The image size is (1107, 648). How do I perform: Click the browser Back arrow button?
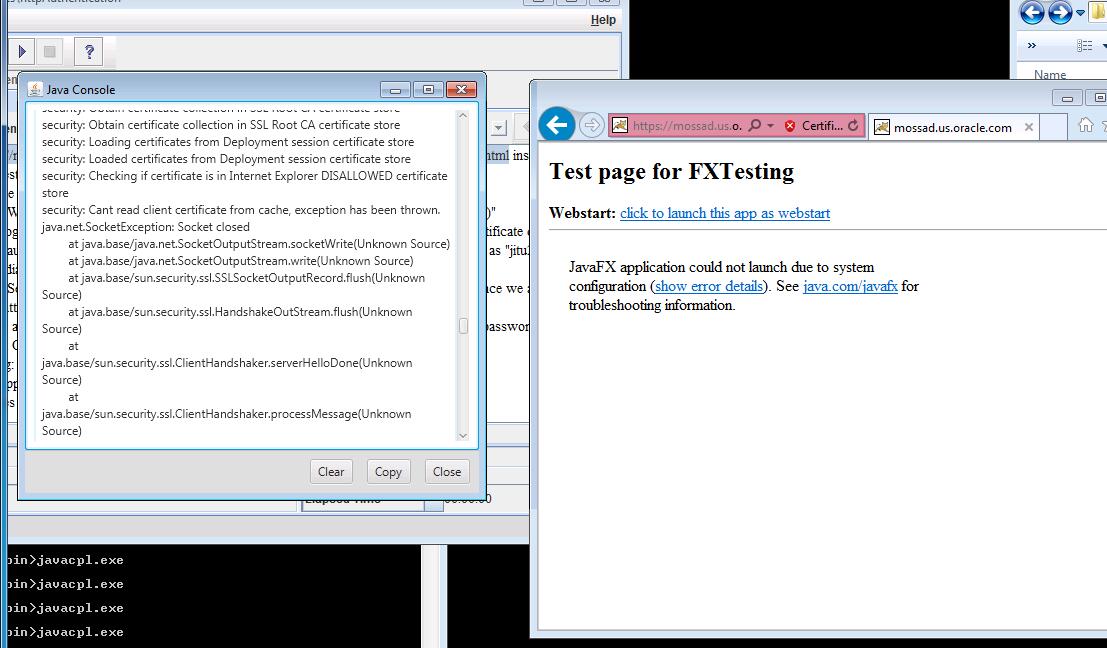pyautogui.click(x=558, y=125)
